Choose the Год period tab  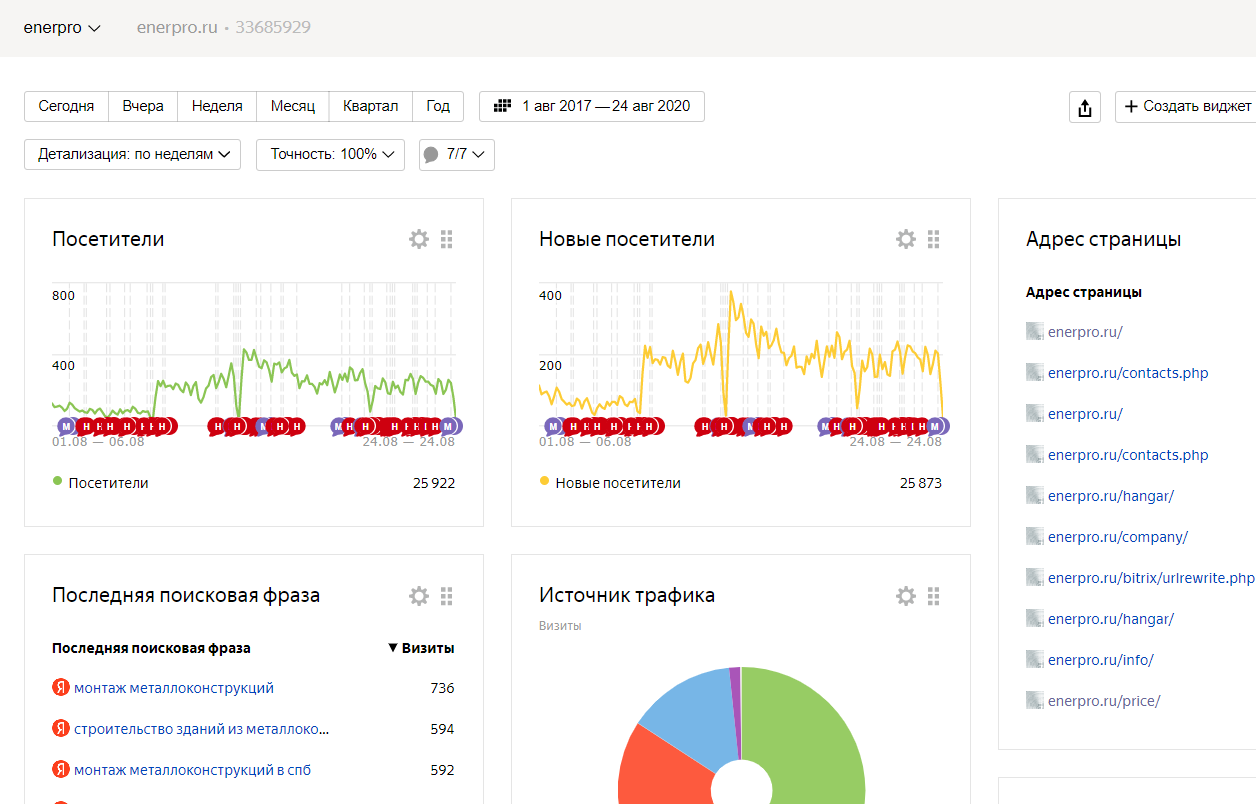pos(438,106)
